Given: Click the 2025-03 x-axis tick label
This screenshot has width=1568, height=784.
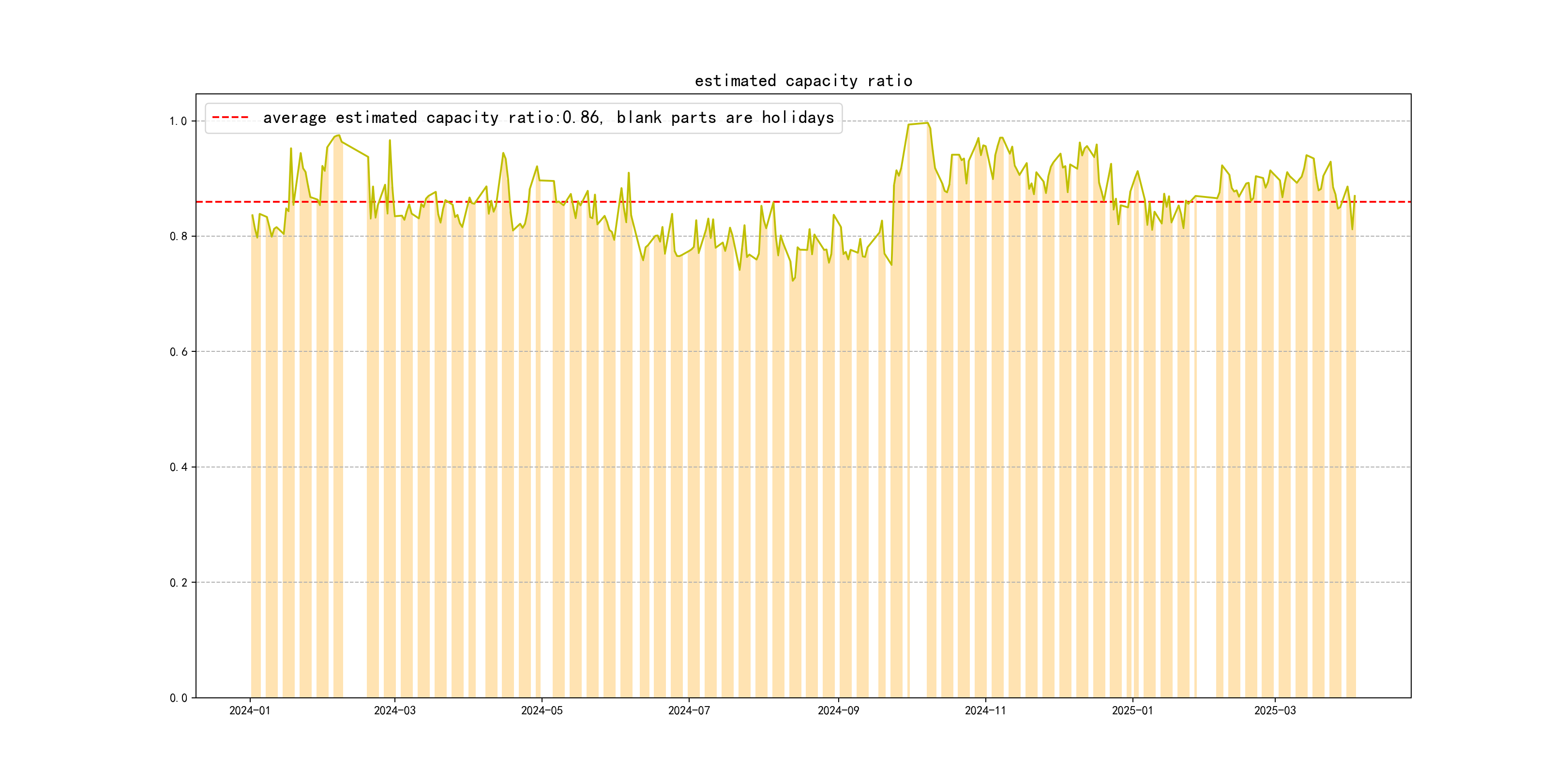Looking at the screenshot, I should click(x=1275, y=710).
